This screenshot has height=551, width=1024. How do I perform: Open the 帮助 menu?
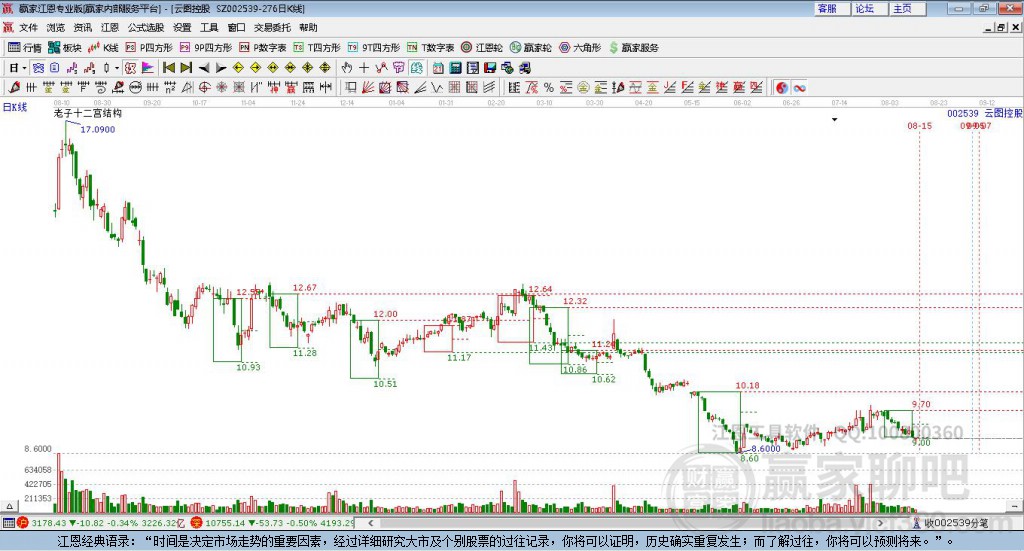[308, 27]
